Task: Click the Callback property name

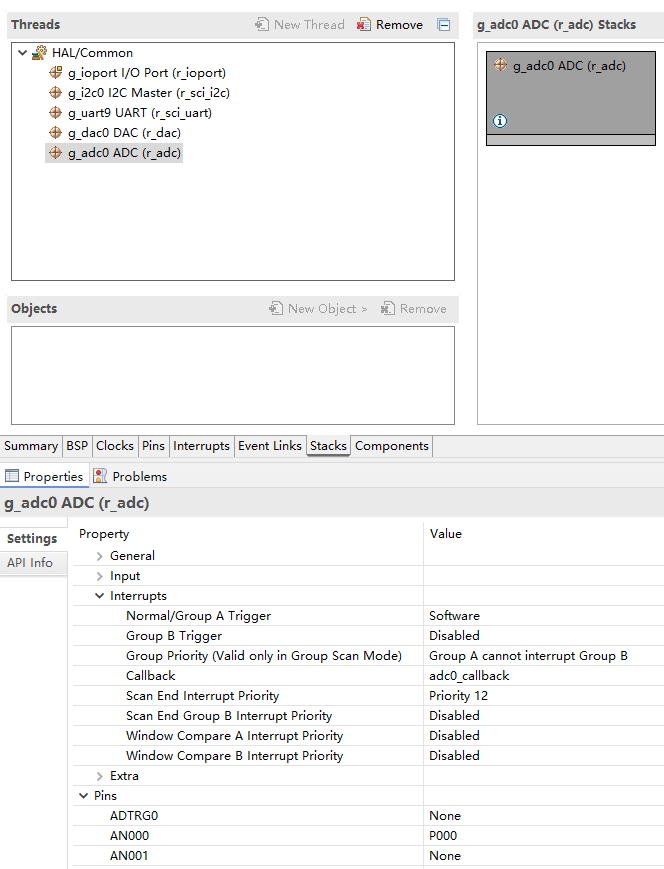Action: (x=150, y=676)
